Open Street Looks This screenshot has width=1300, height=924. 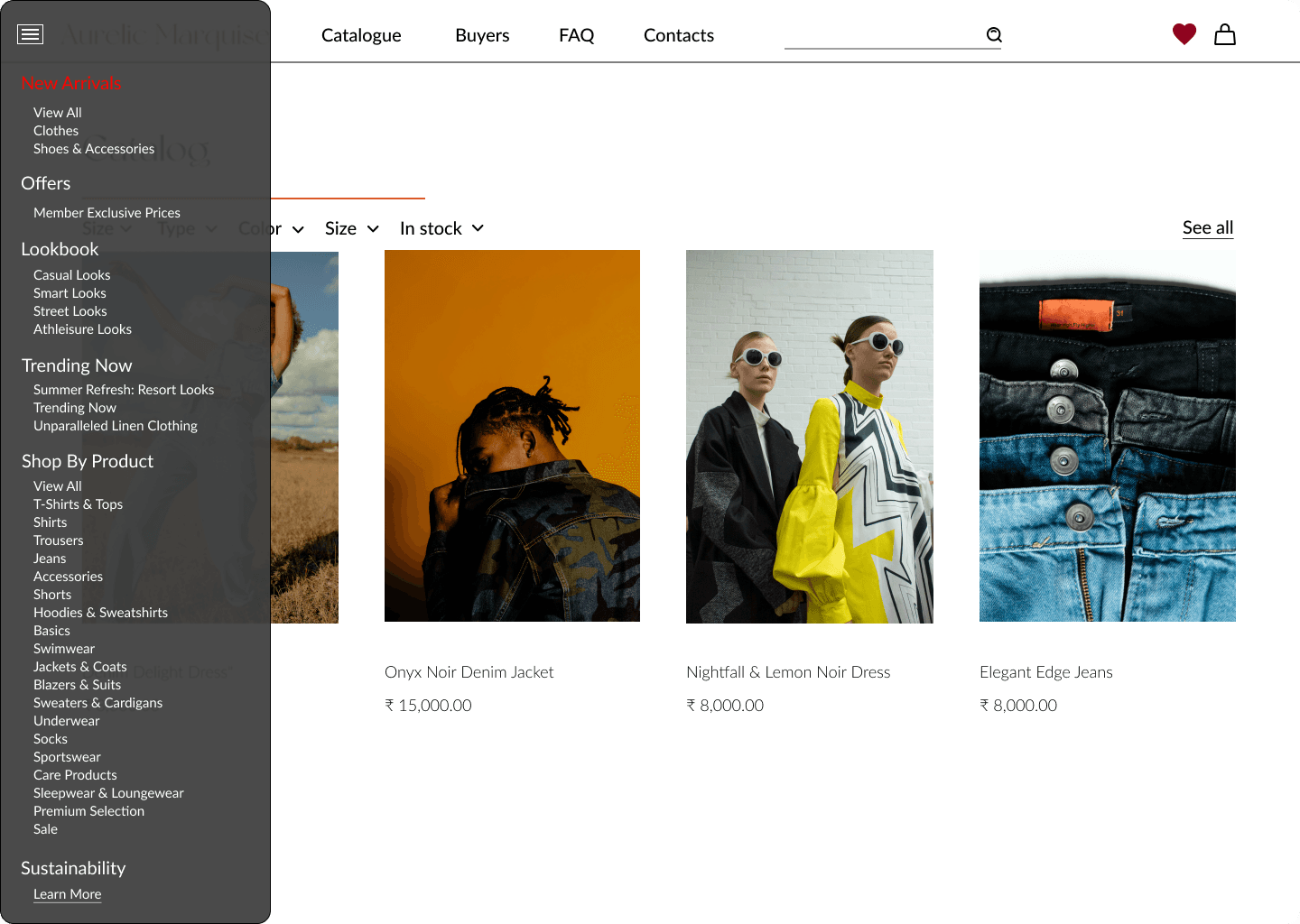[70, 311]
